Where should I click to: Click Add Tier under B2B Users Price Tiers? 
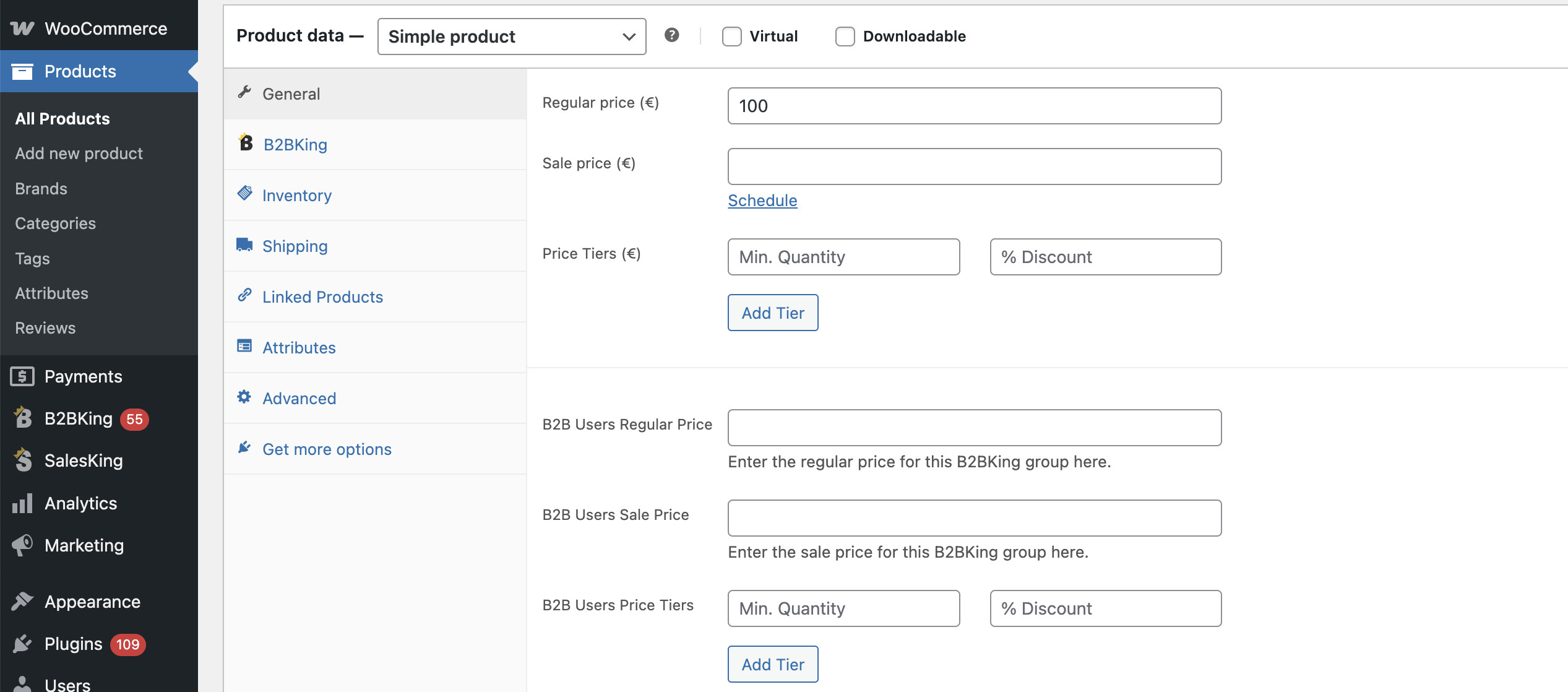click(773, 664)
